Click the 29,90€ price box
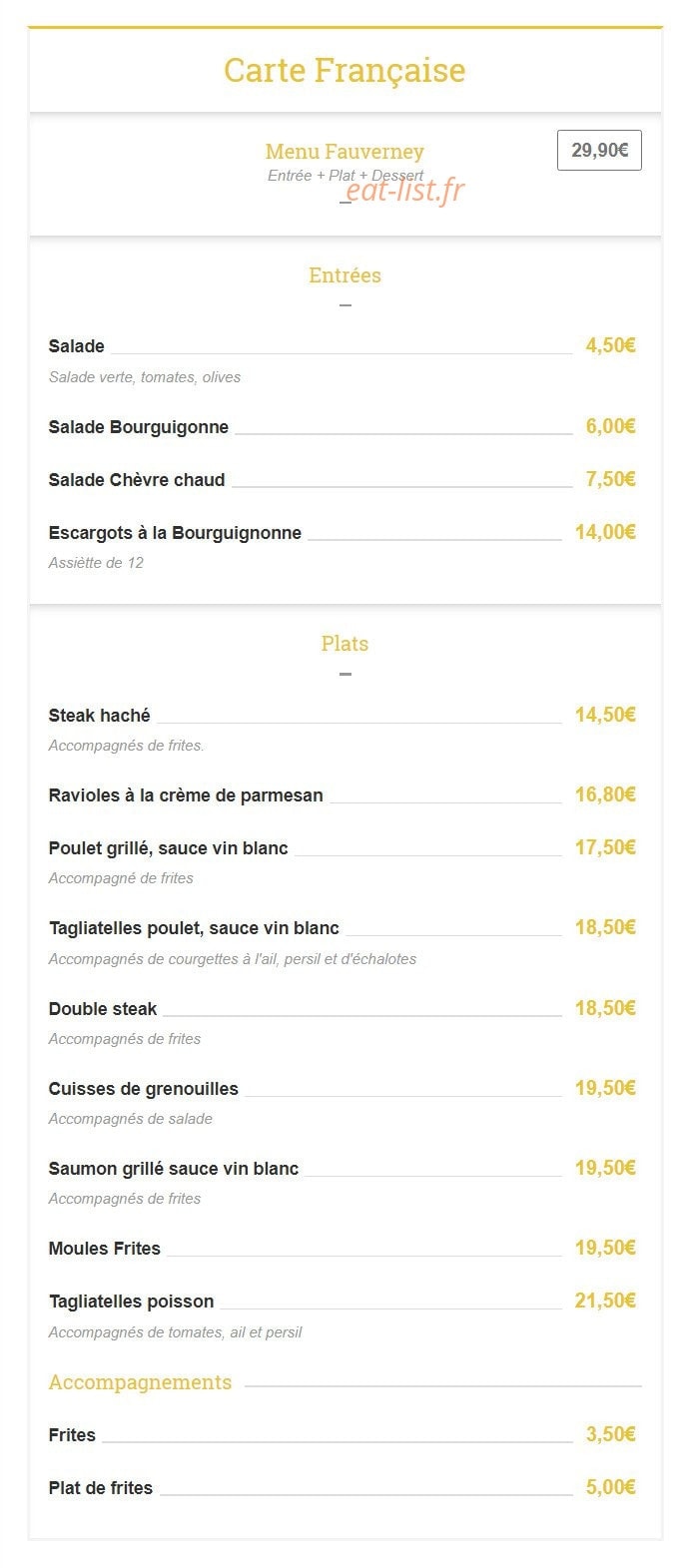Viewport: 695px width, 1568px height. (x=599, y=151)
